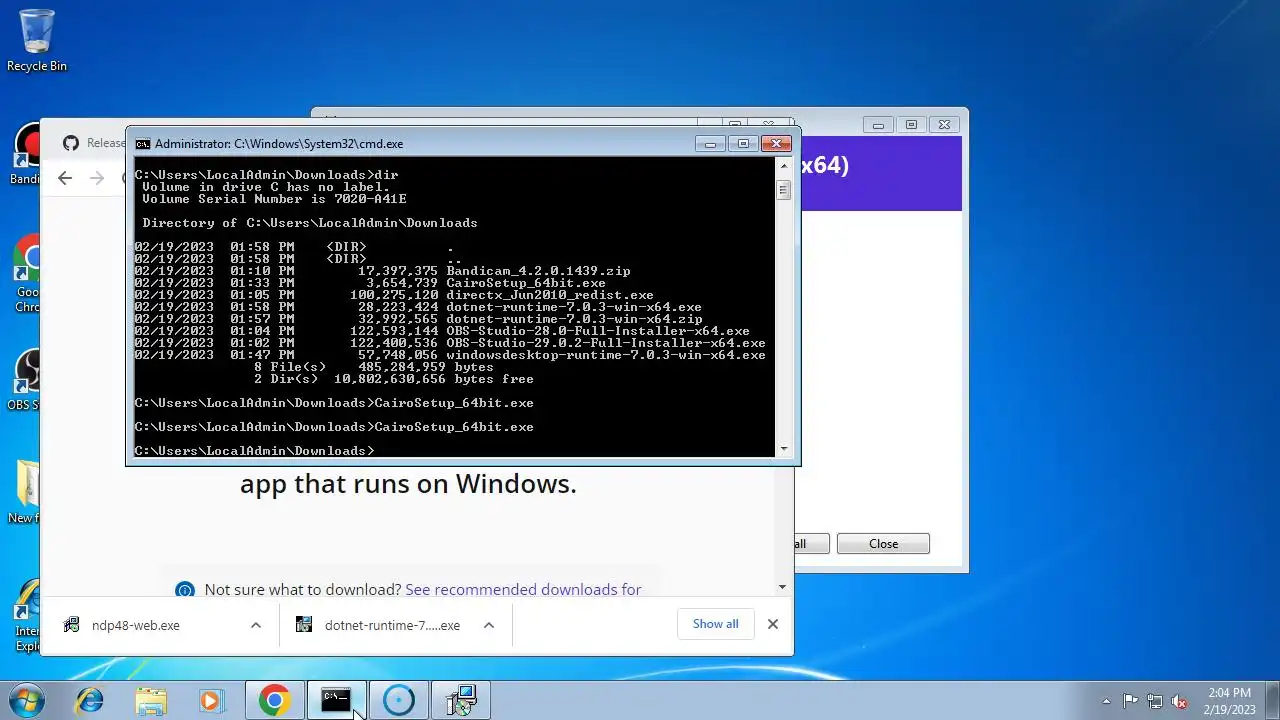This screenshot has height=720, width=1280.
Task: Click cmd window scrollbar thumb
Action: 783,190
